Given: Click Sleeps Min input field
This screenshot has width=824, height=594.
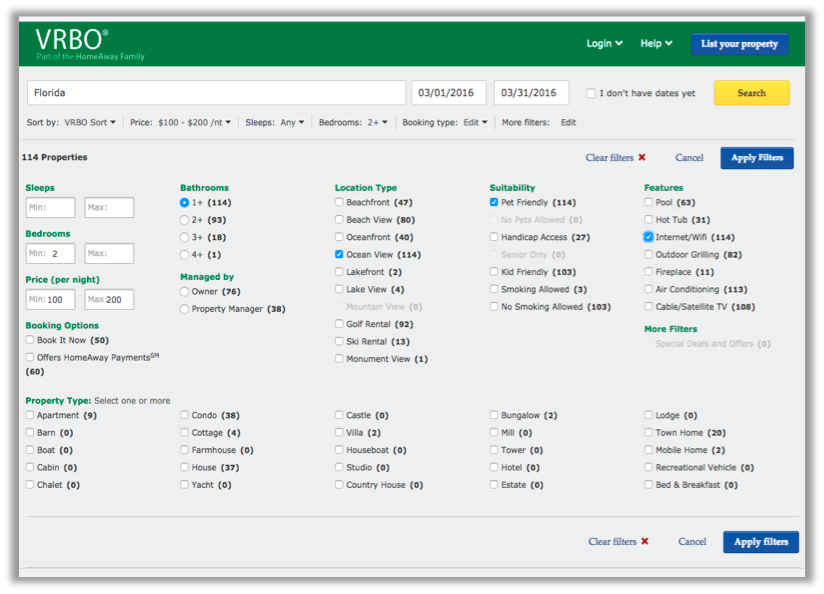Looking at the screenshot, I should 50,207.
